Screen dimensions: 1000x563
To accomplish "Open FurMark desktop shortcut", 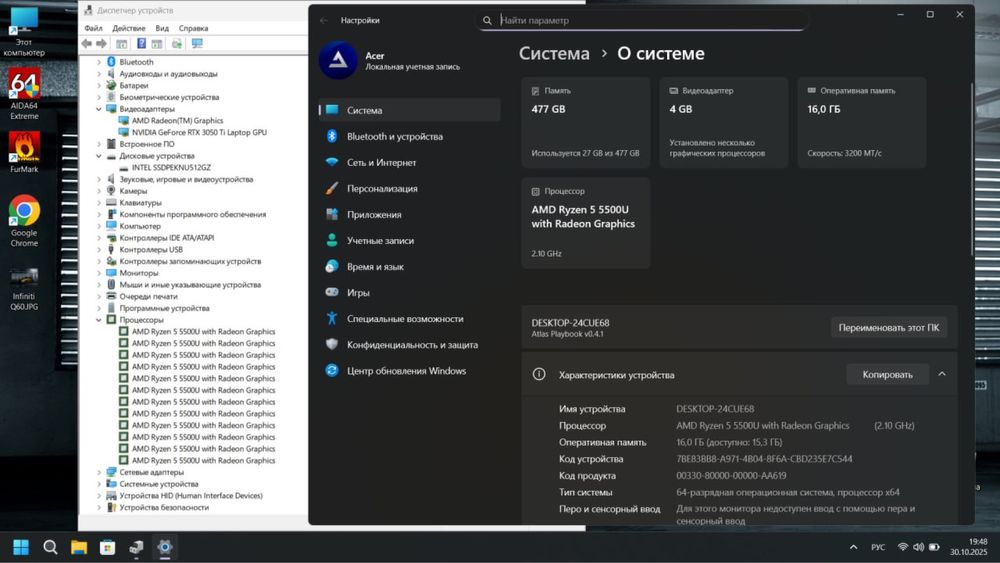I will click(x=24, y=152).
